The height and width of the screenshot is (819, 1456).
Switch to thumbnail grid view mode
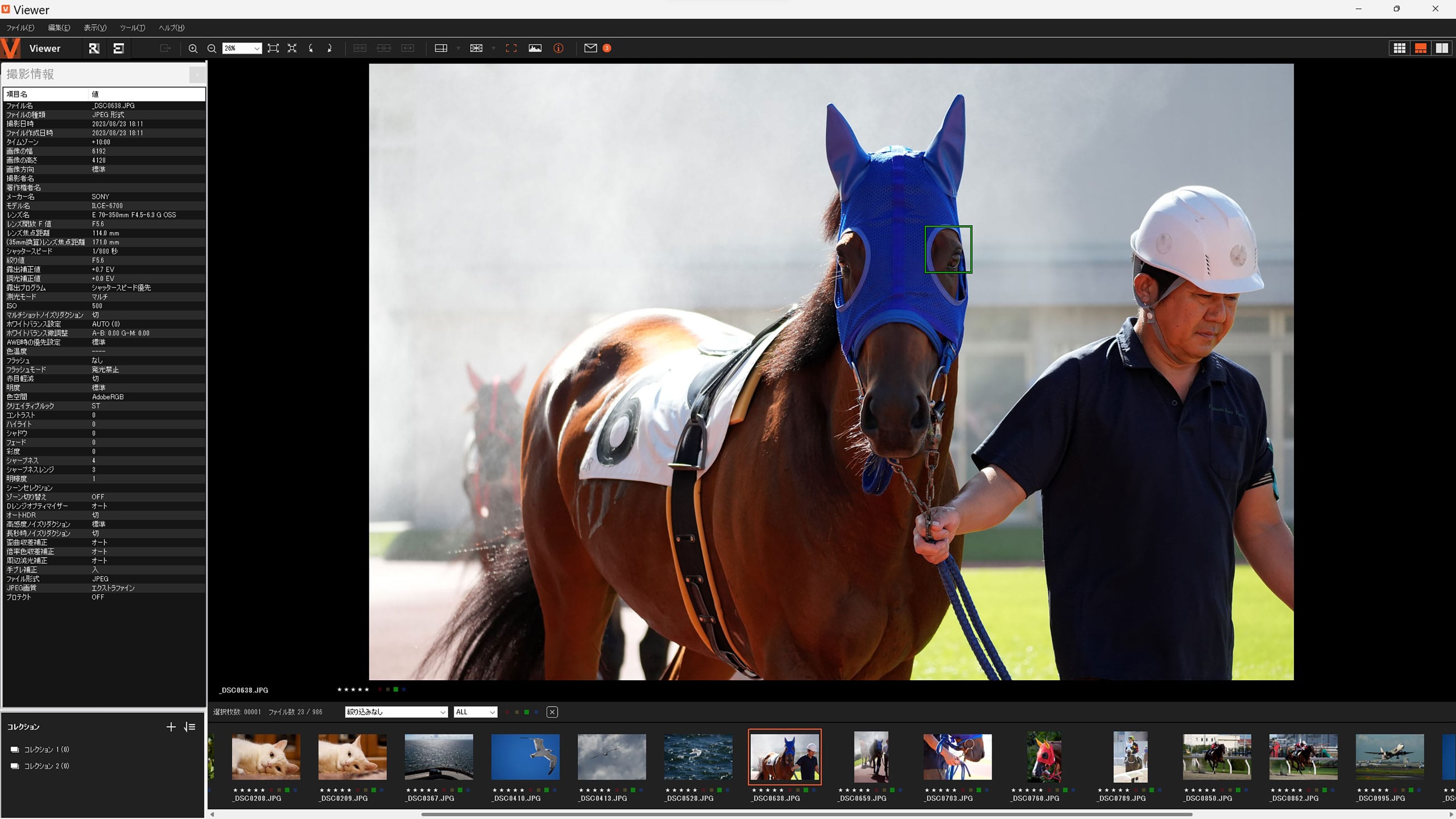(1399, 48)
